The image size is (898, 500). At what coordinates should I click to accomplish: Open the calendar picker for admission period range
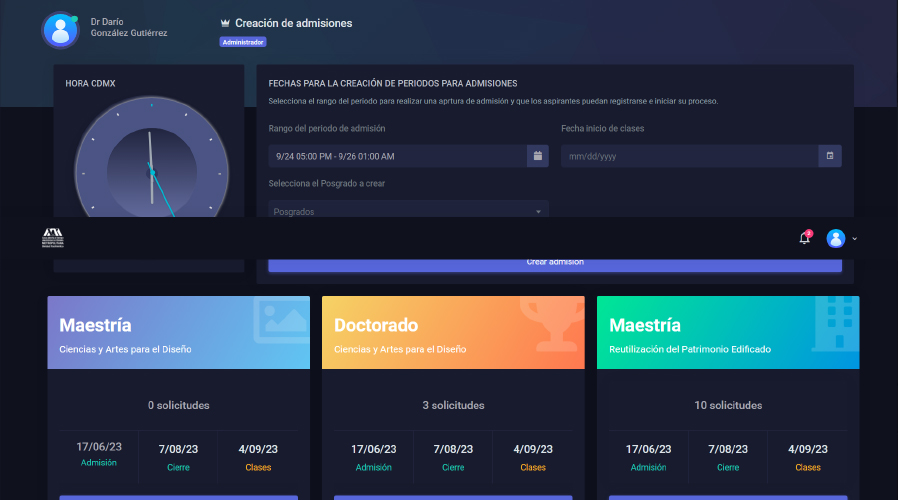click(537, 156)
